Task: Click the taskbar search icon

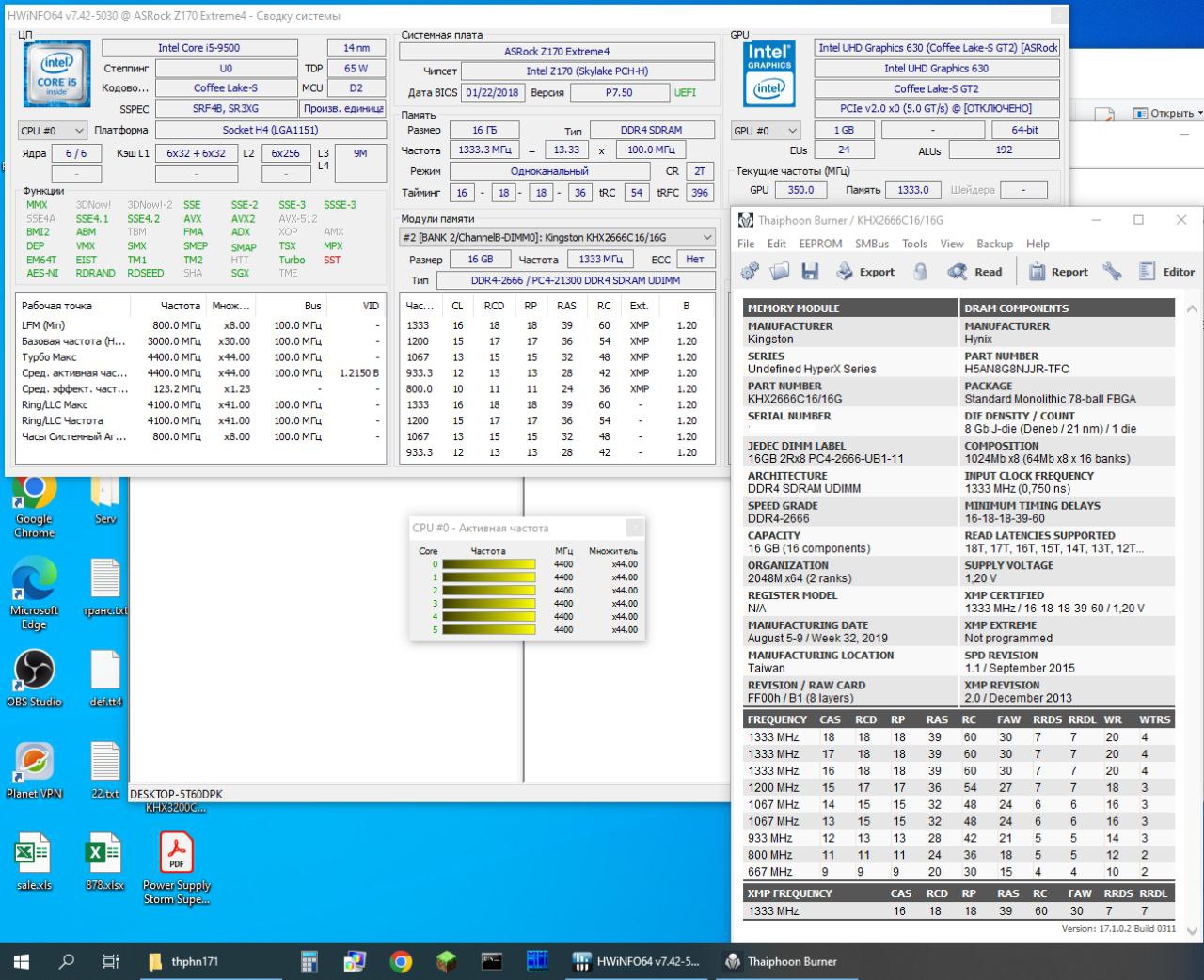Action: 67,961
